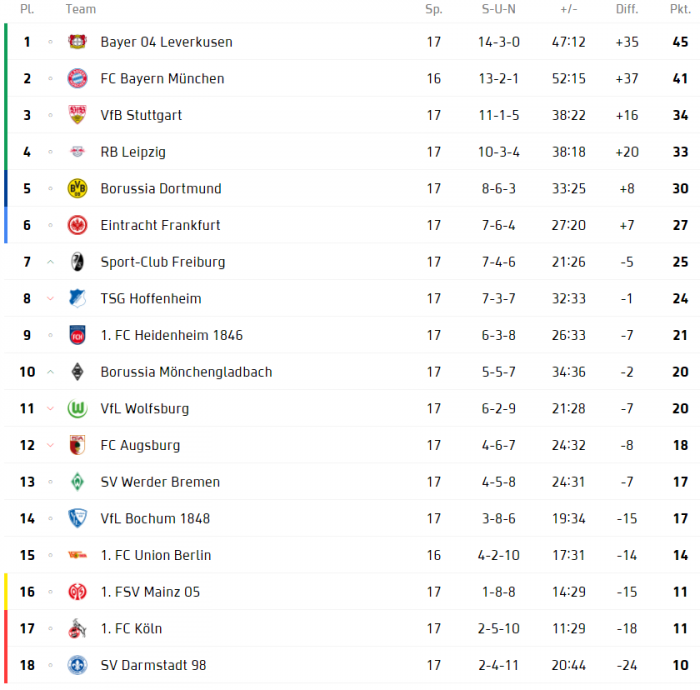The height and width of the screenshot is (690, 700).
Task: Click the 1. FC Köln goat crest
Action: pyautogui.click(x=77, y=628)
